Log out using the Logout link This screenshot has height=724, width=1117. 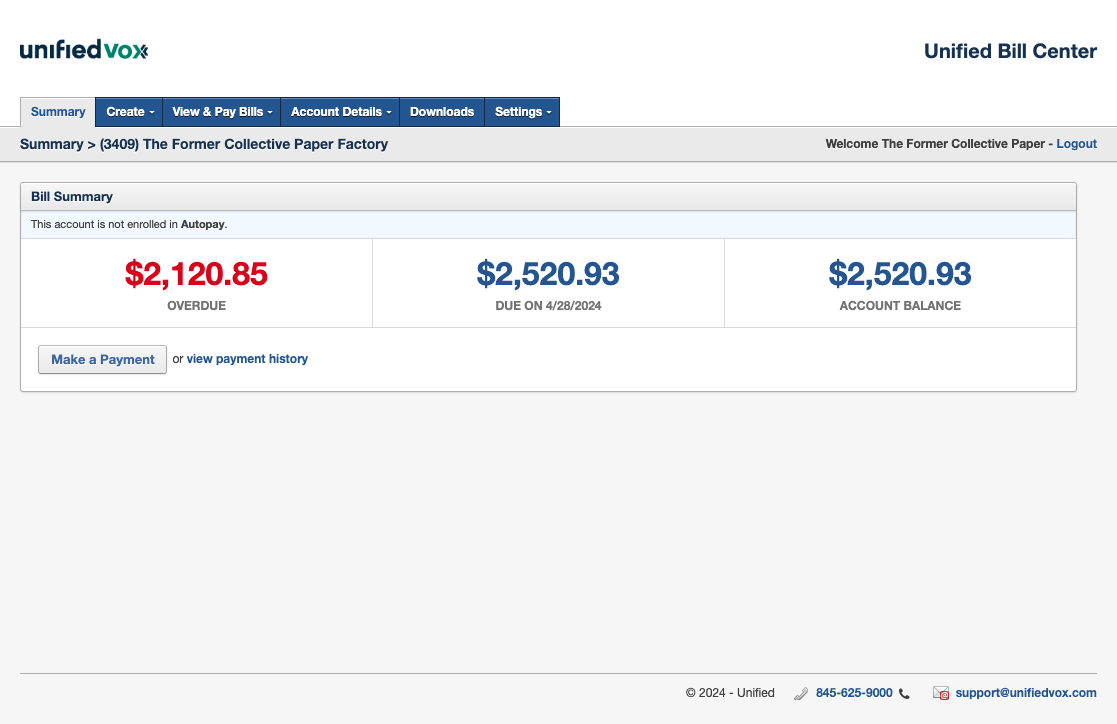pyautogui.click(x=1076, y=144)
